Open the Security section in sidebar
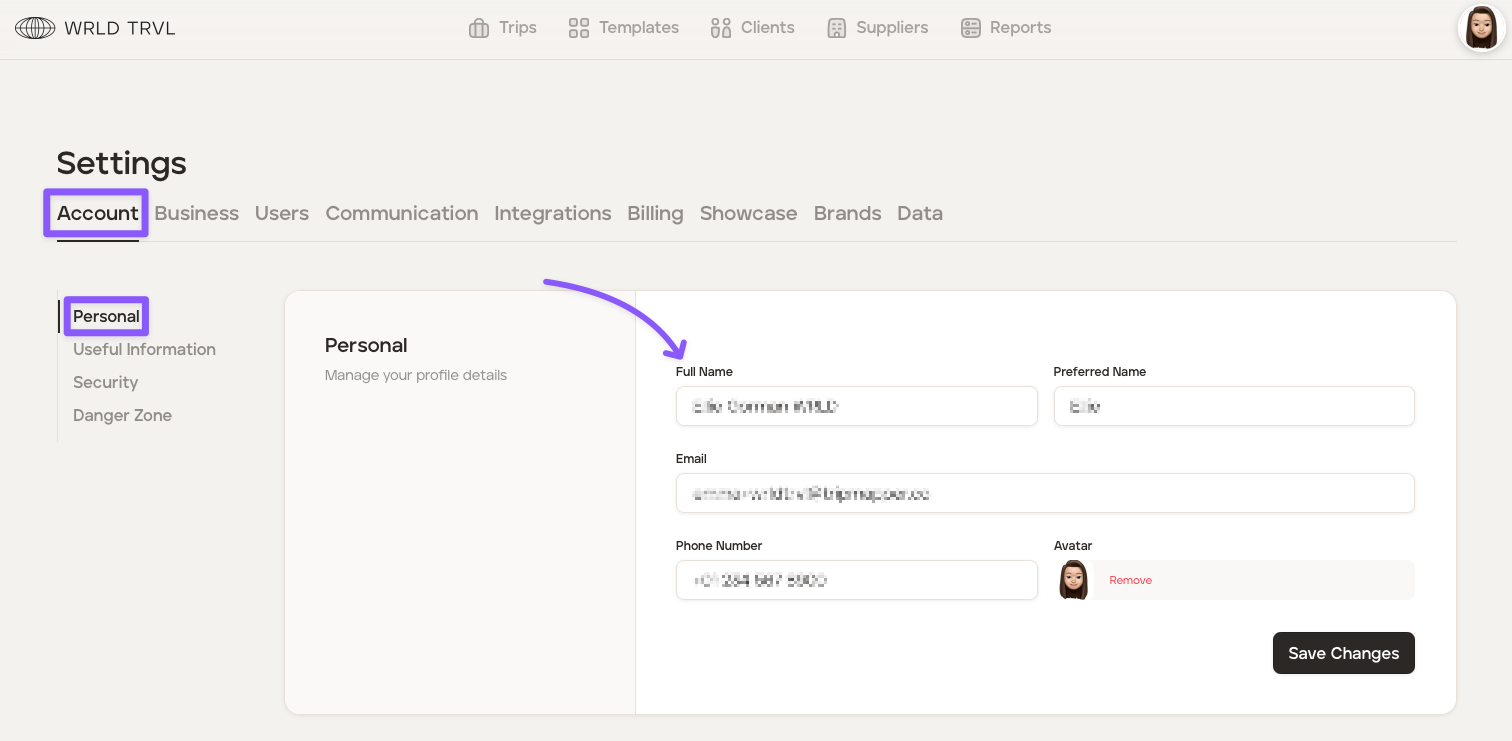1512x741 pixels. [105, 382]
